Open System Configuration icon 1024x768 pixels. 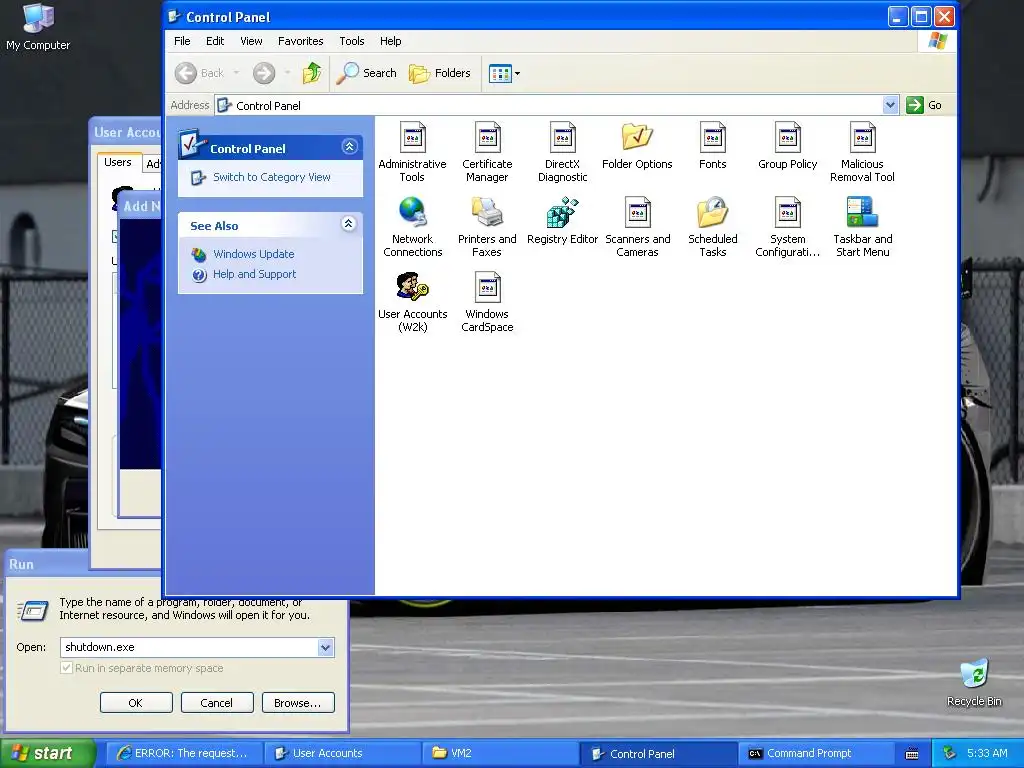788,227
